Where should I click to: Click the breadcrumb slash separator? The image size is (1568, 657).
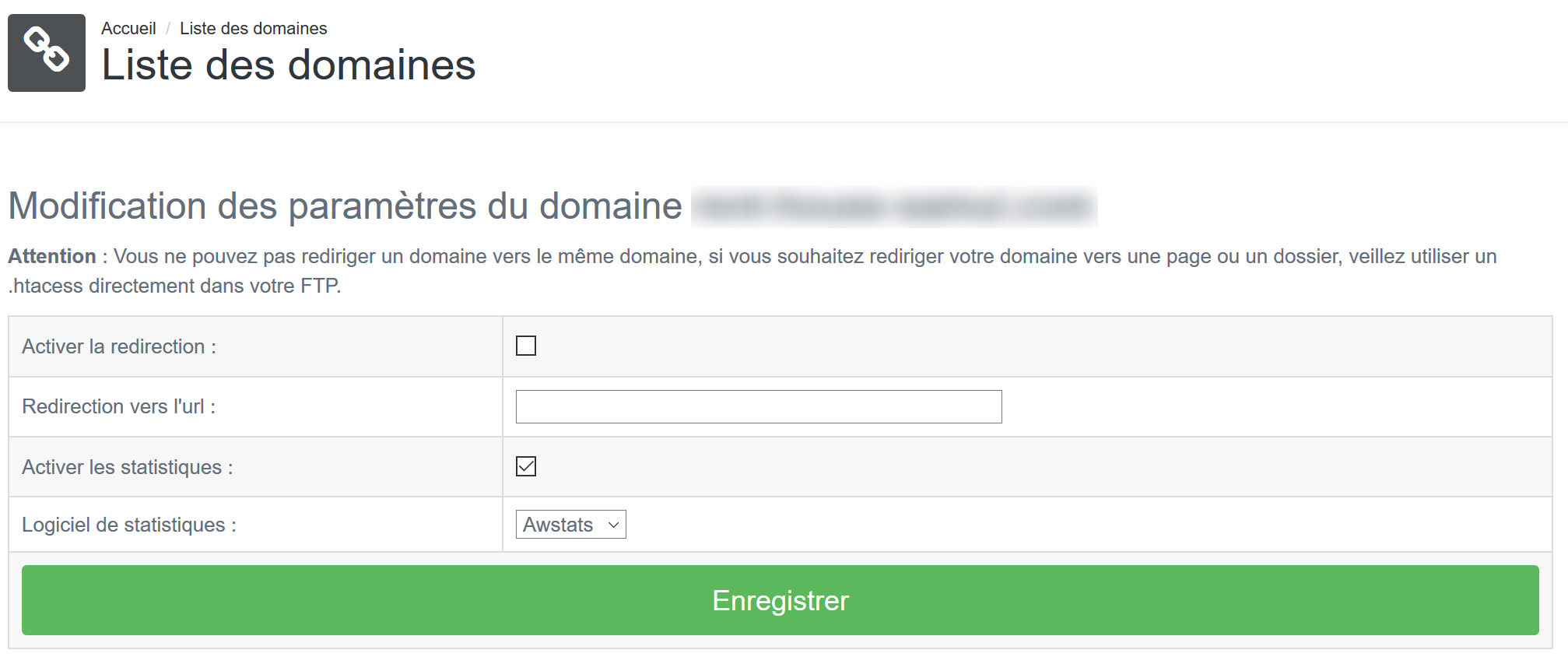coord(168,29)
